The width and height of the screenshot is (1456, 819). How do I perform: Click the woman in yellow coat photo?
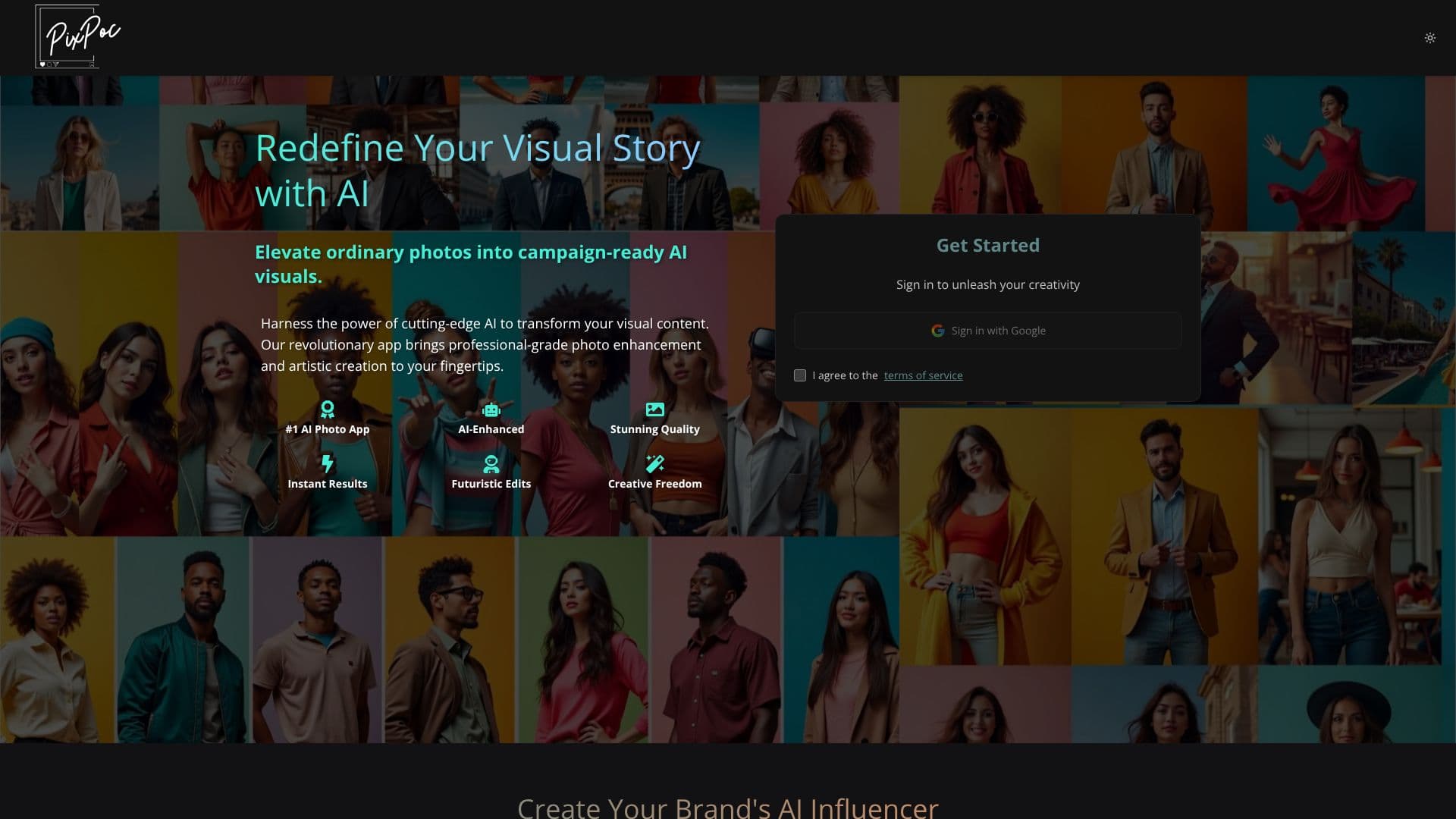[x=985, y=537]
